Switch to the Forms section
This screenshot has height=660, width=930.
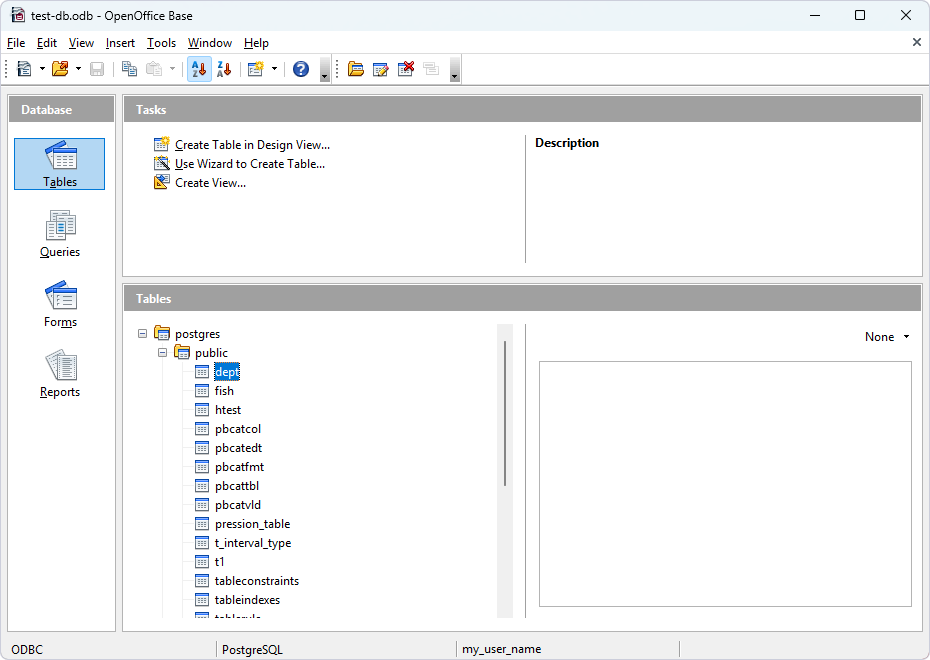tap(59, 304)
